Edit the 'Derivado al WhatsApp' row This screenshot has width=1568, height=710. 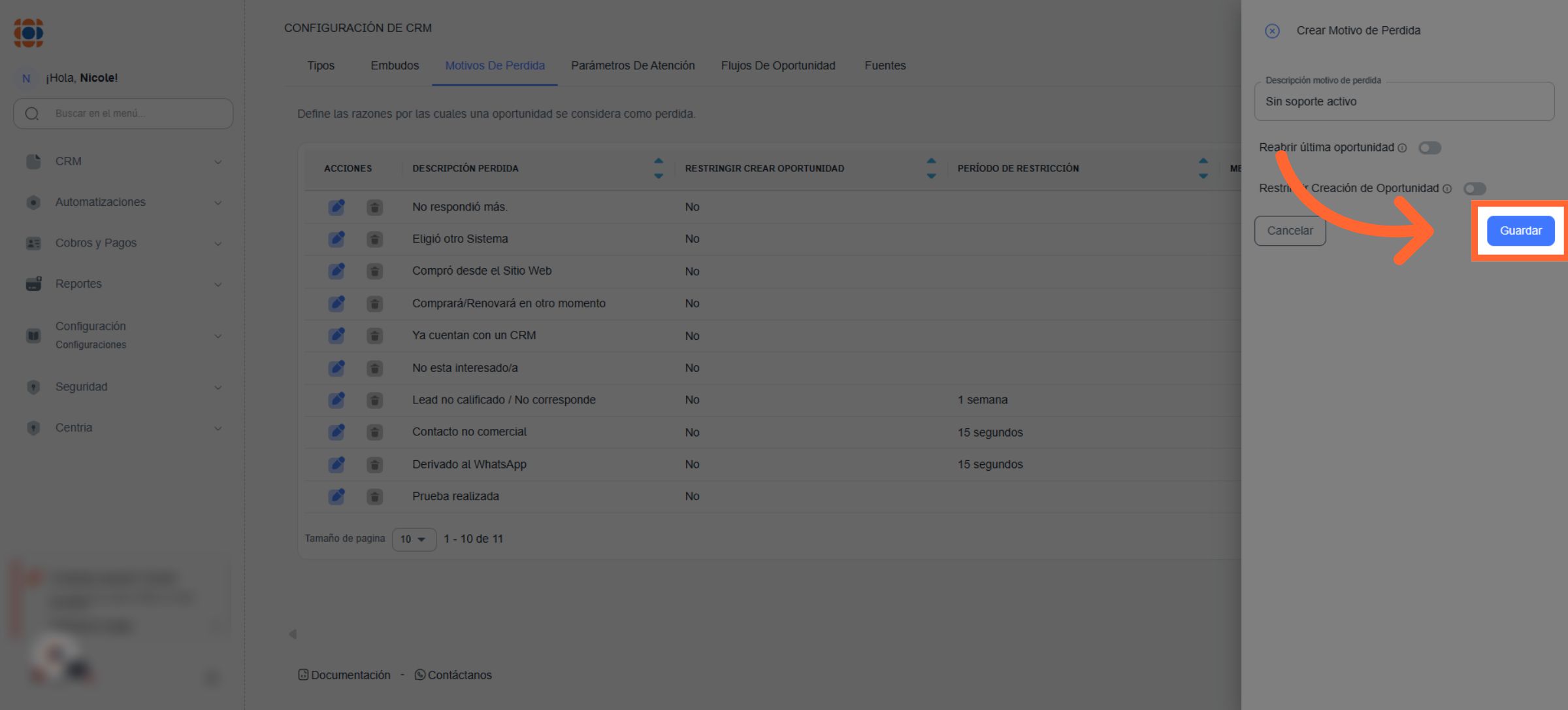[x=336, y=465]
